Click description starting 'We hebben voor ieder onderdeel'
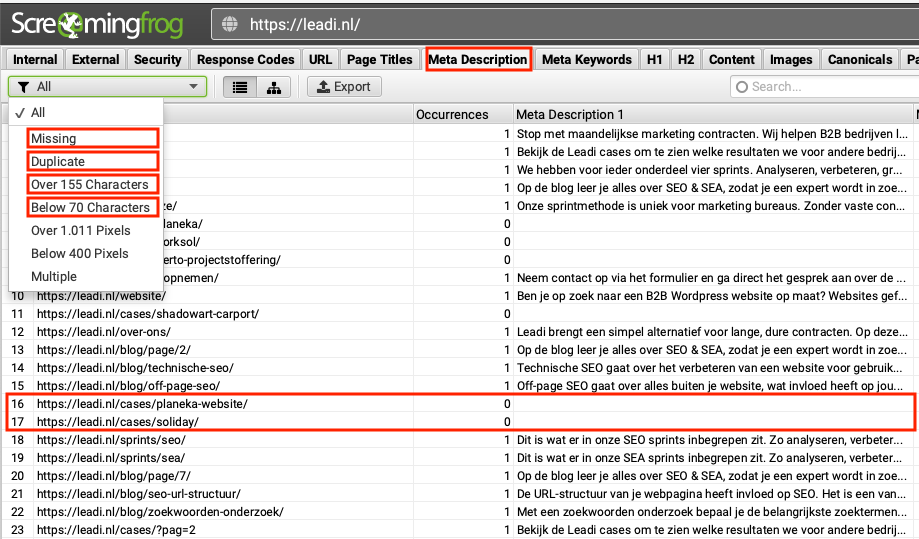Screen dimensions: 919x539 [x=709, y=170]
